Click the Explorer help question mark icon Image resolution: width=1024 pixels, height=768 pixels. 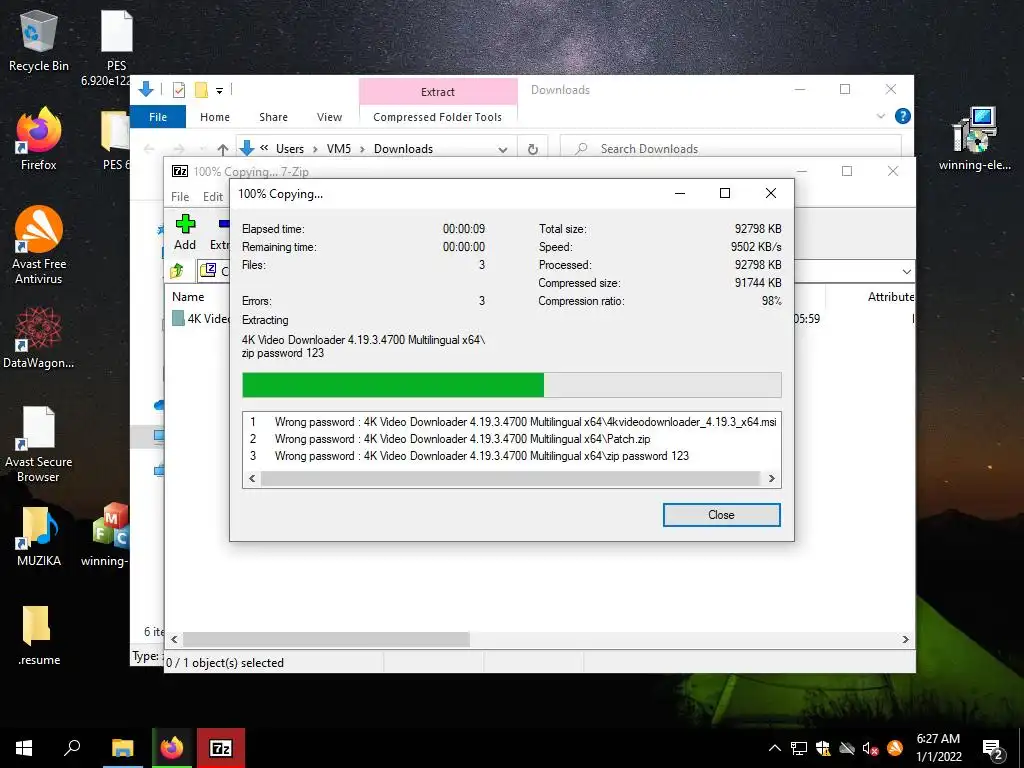[x=903, y=116]
